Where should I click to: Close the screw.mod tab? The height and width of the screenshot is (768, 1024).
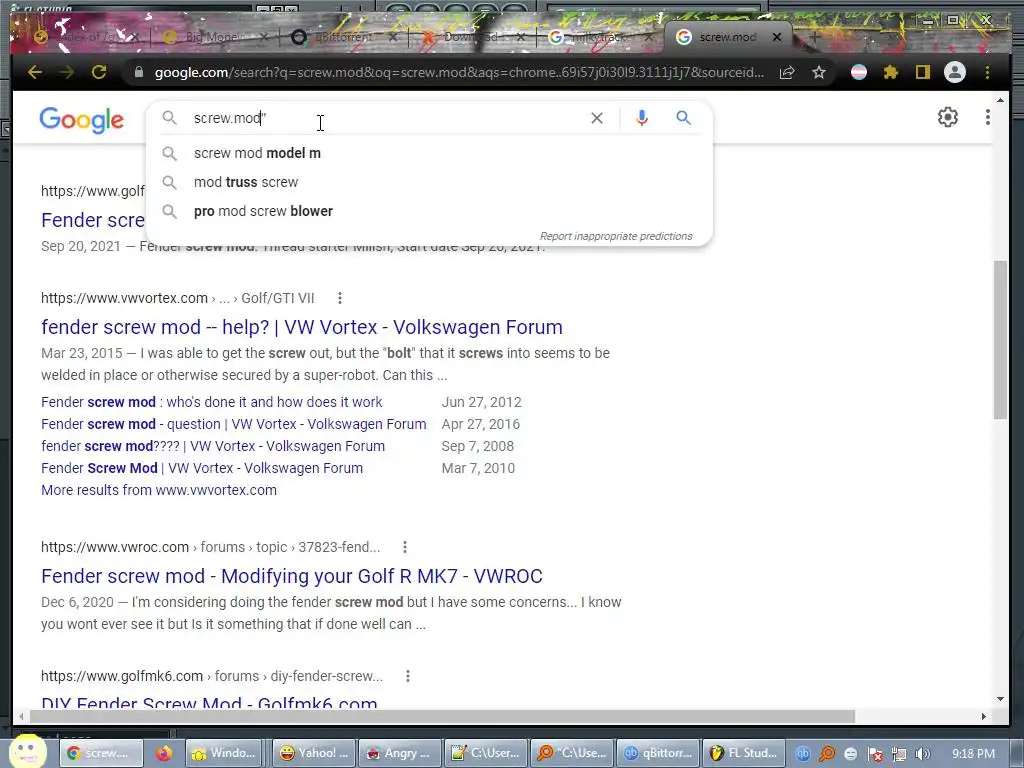pyautogui.click(x=776, y=37)
